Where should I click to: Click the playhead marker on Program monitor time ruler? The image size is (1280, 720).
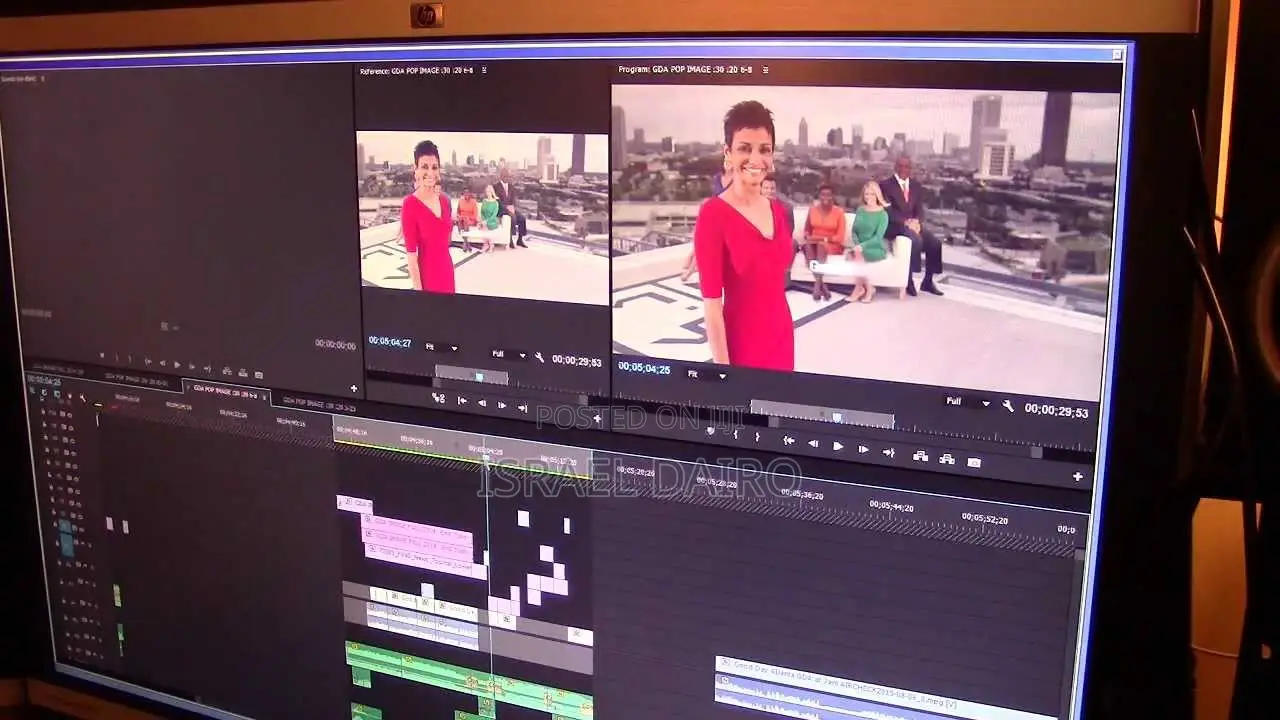(837, 417)
